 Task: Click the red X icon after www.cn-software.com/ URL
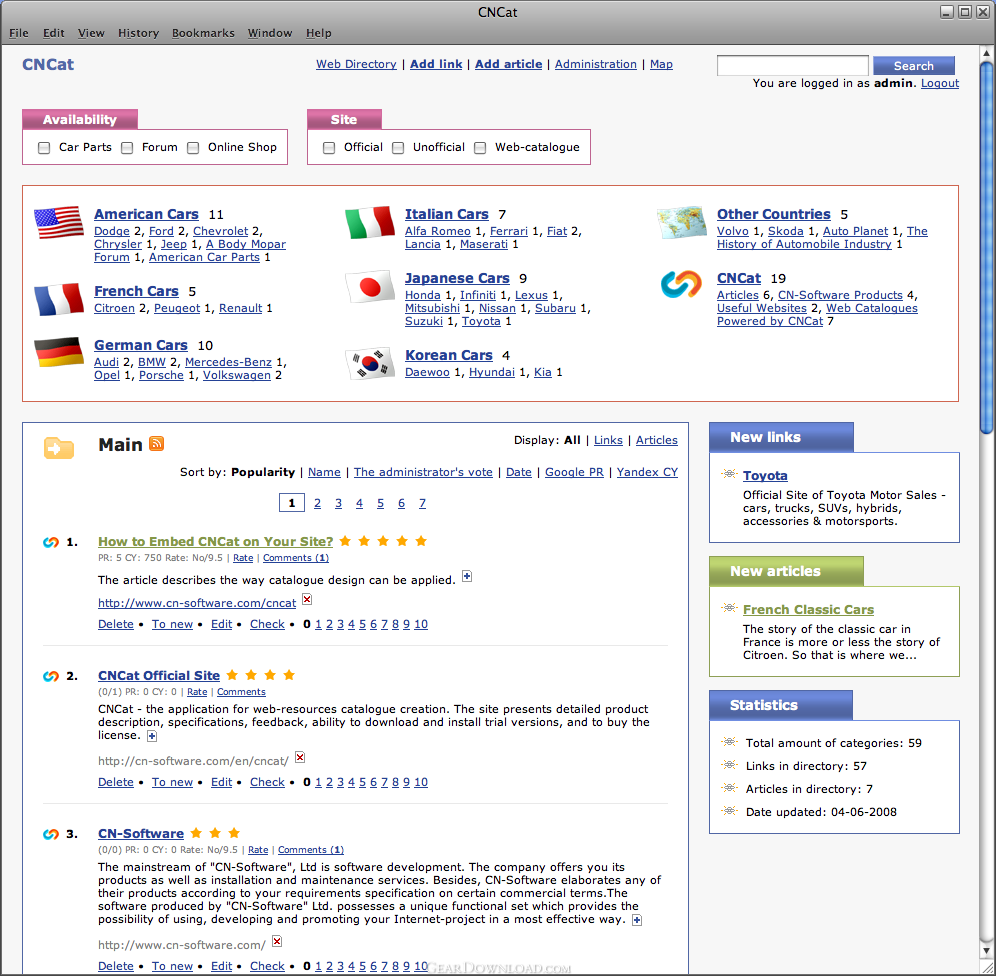click(277, 941)
